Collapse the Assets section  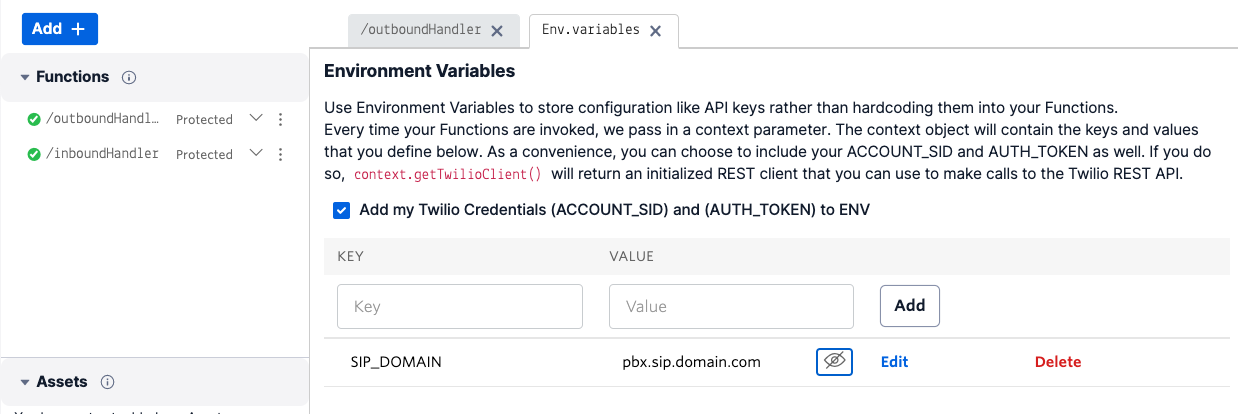coord(25,382)
